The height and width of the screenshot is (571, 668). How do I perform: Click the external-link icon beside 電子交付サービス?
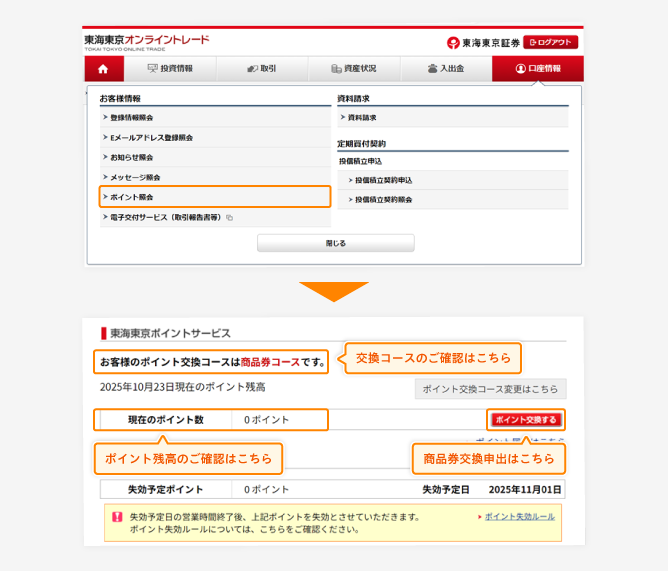pos(229,217)
